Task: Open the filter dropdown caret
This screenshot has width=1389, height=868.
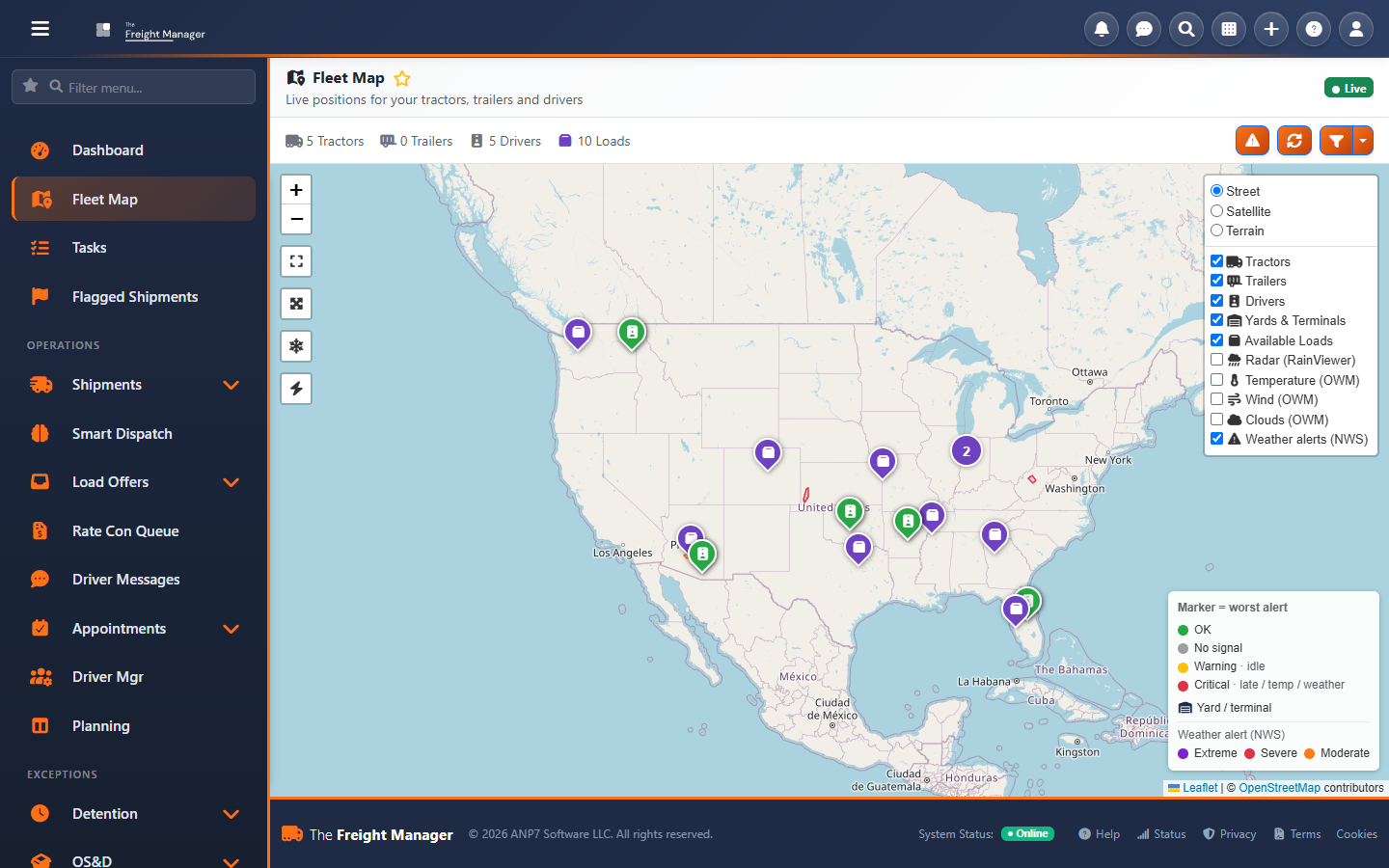Action: tap(1363, 141)
